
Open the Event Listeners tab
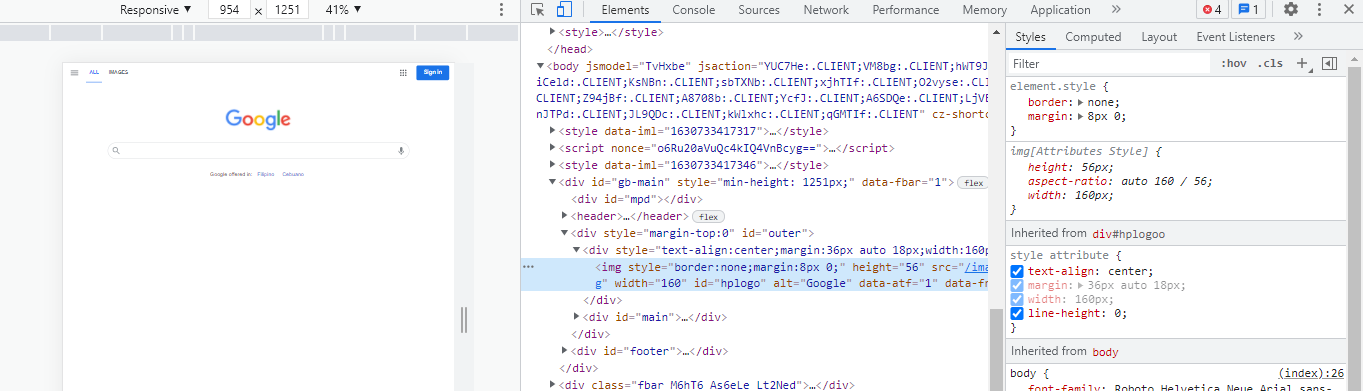click(x=1235, y=37)
